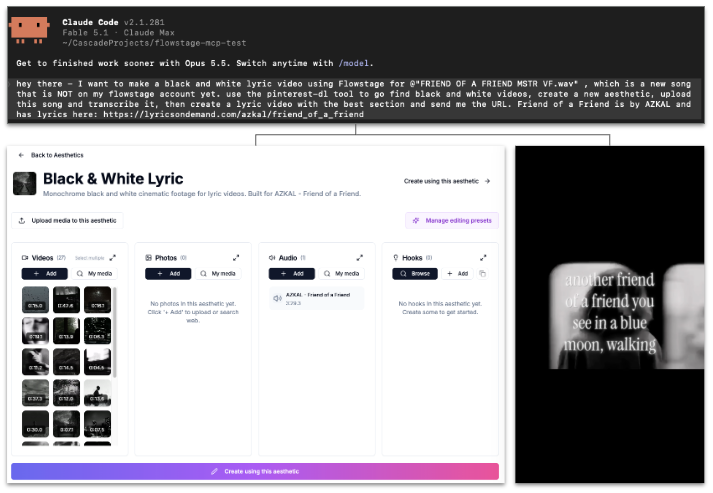Open the bright white sky video thumbnail

pyautogui.click(x=97, y=362)
